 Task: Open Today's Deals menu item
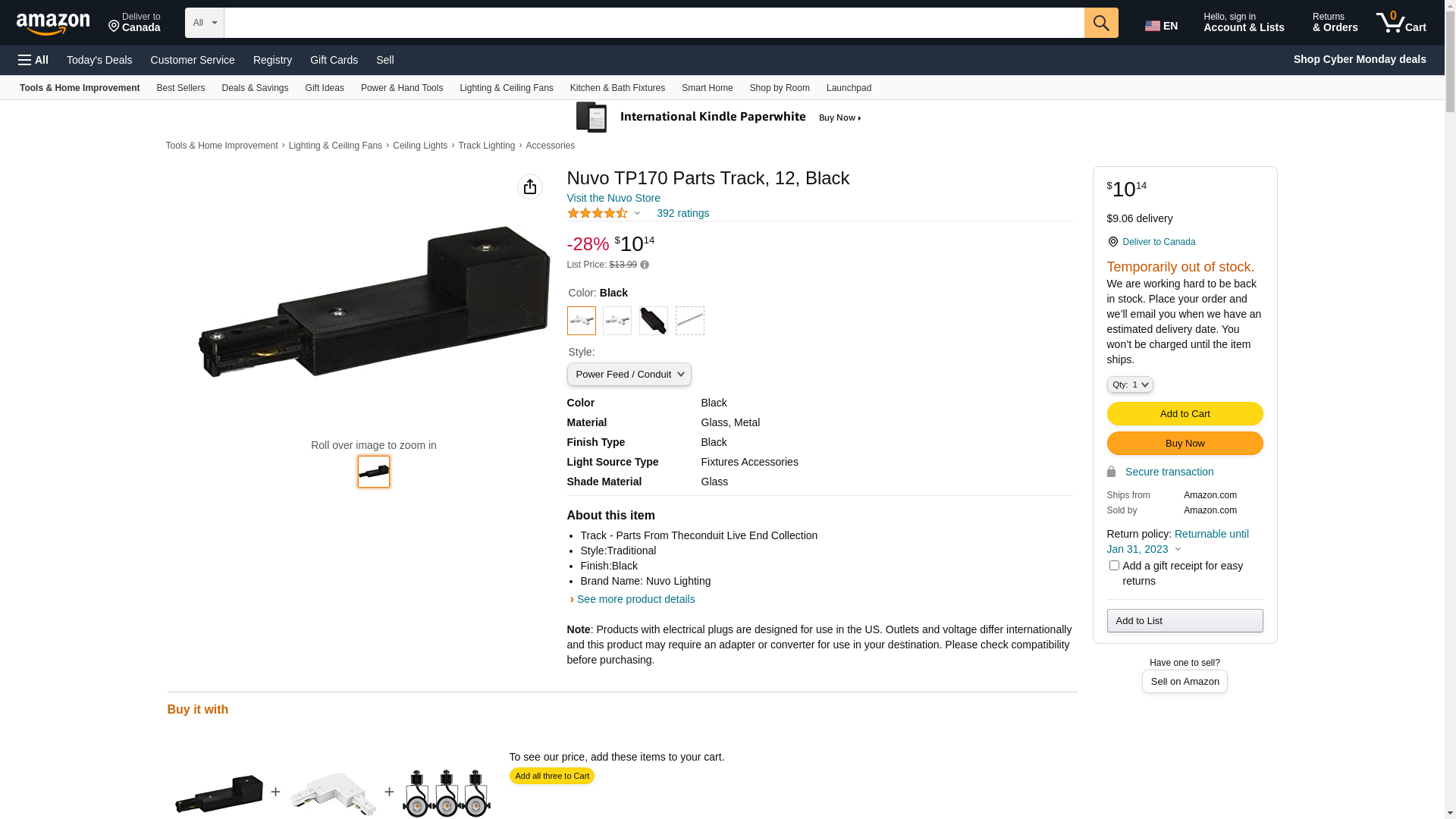pyautogui.click(x=99, y=60)
